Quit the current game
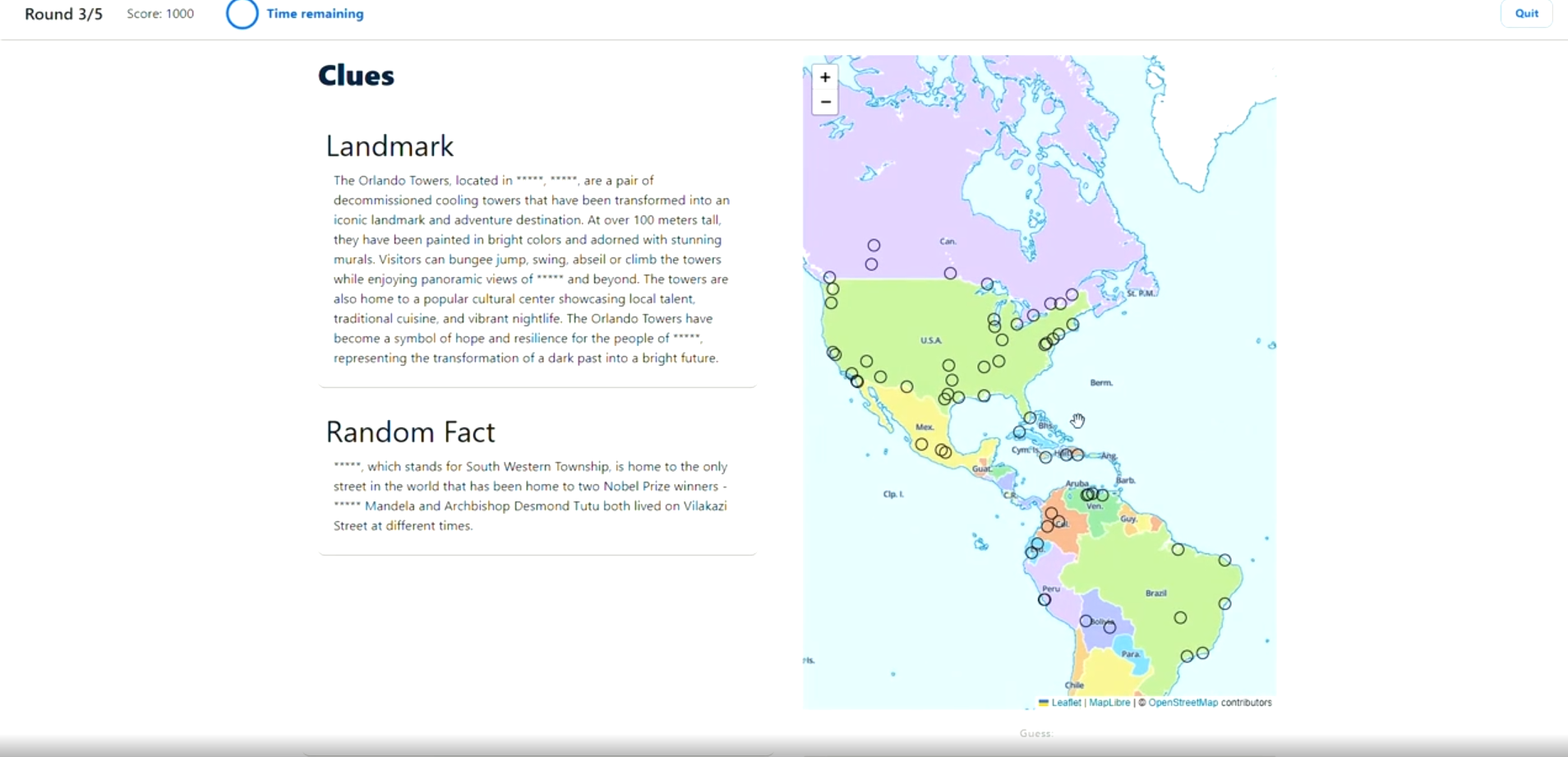 tap(1526, 13)
